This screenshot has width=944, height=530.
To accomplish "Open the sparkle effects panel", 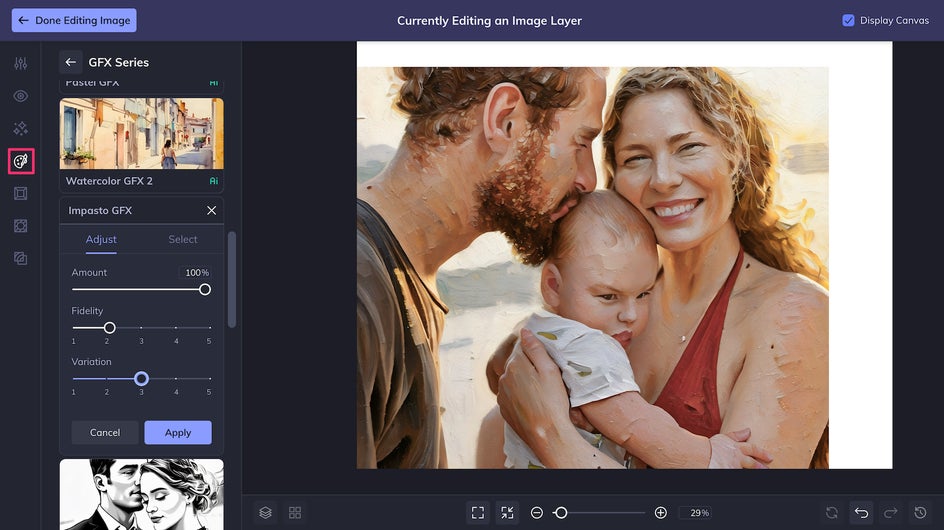I will (x=20, y=128).
